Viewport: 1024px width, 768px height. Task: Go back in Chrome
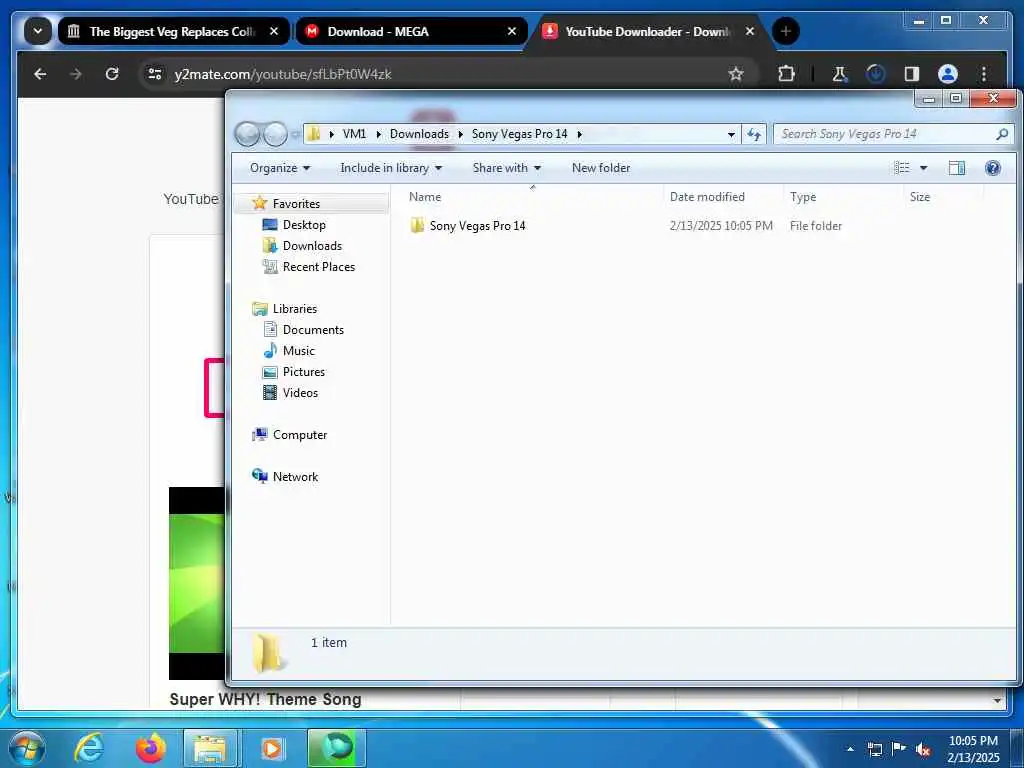click(x=40, y=74)
